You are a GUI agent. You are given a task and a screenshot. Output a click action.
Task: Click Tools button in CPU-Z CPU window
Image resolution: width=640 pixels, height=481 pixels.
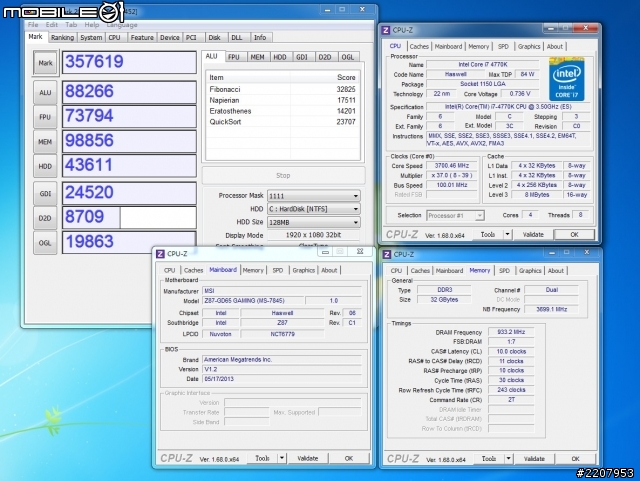pos(488,234)
